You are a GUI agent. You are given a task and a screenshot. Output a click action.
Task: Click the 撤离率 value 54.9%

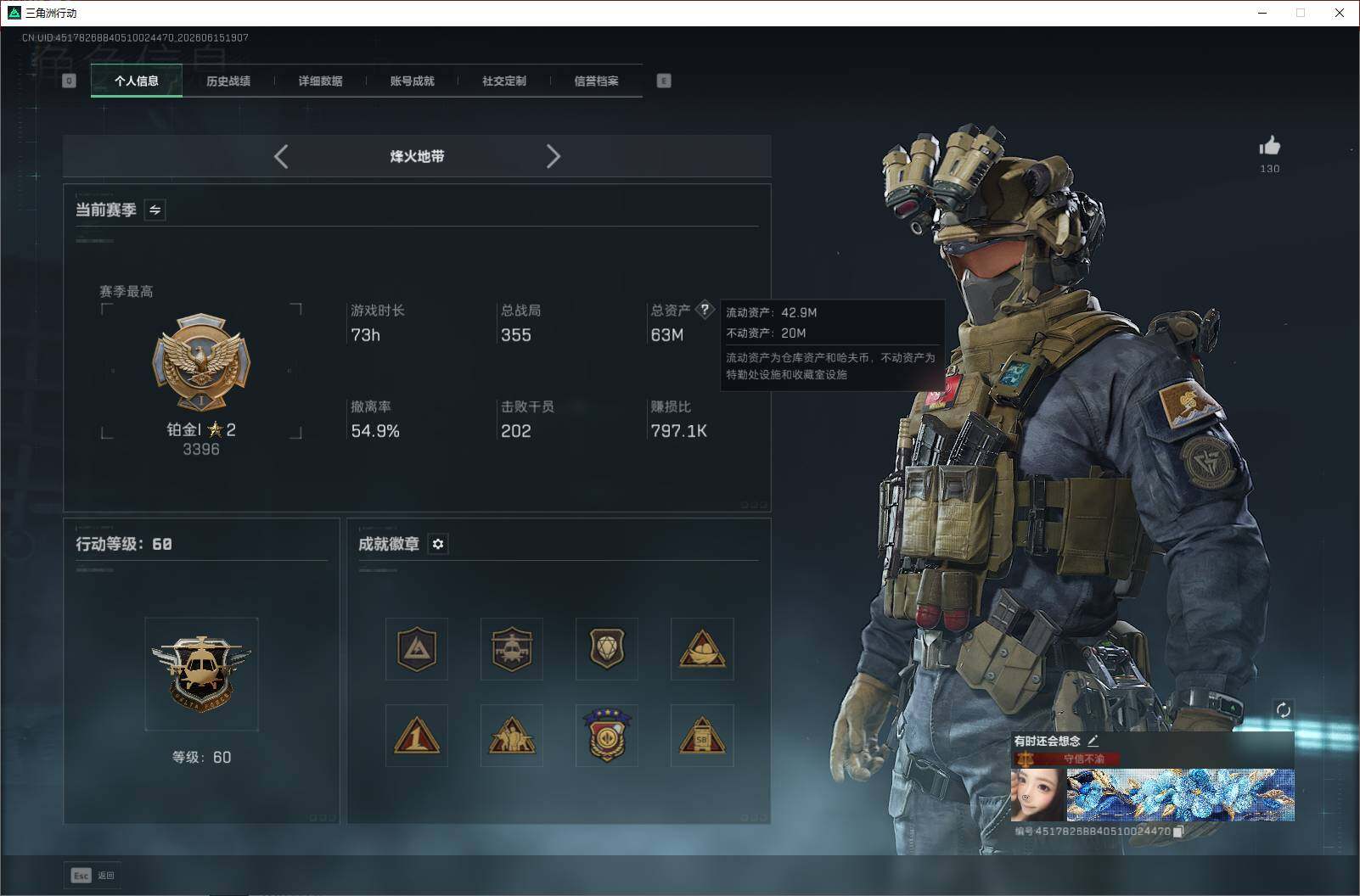click(x=375, y=431)
